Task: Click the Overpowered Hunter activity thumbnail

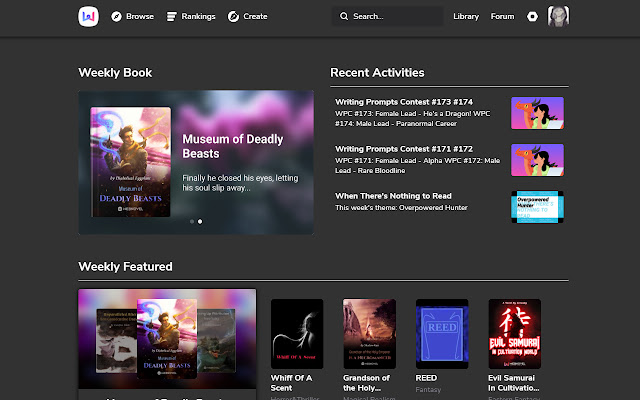Action: point(537,207)
